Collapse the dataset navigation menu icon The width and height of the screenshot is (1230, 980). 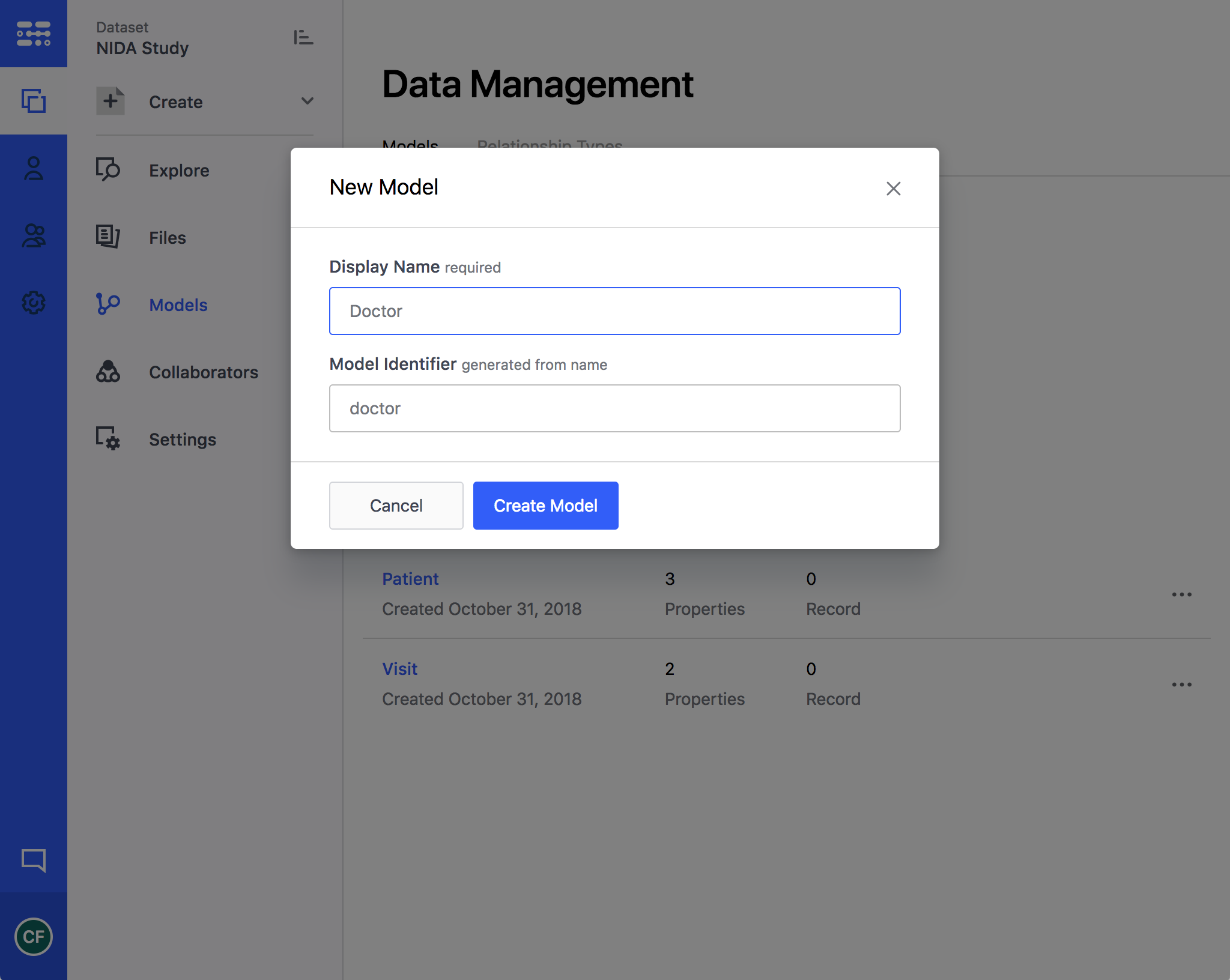pyautogui.click(x=303, y=37)
